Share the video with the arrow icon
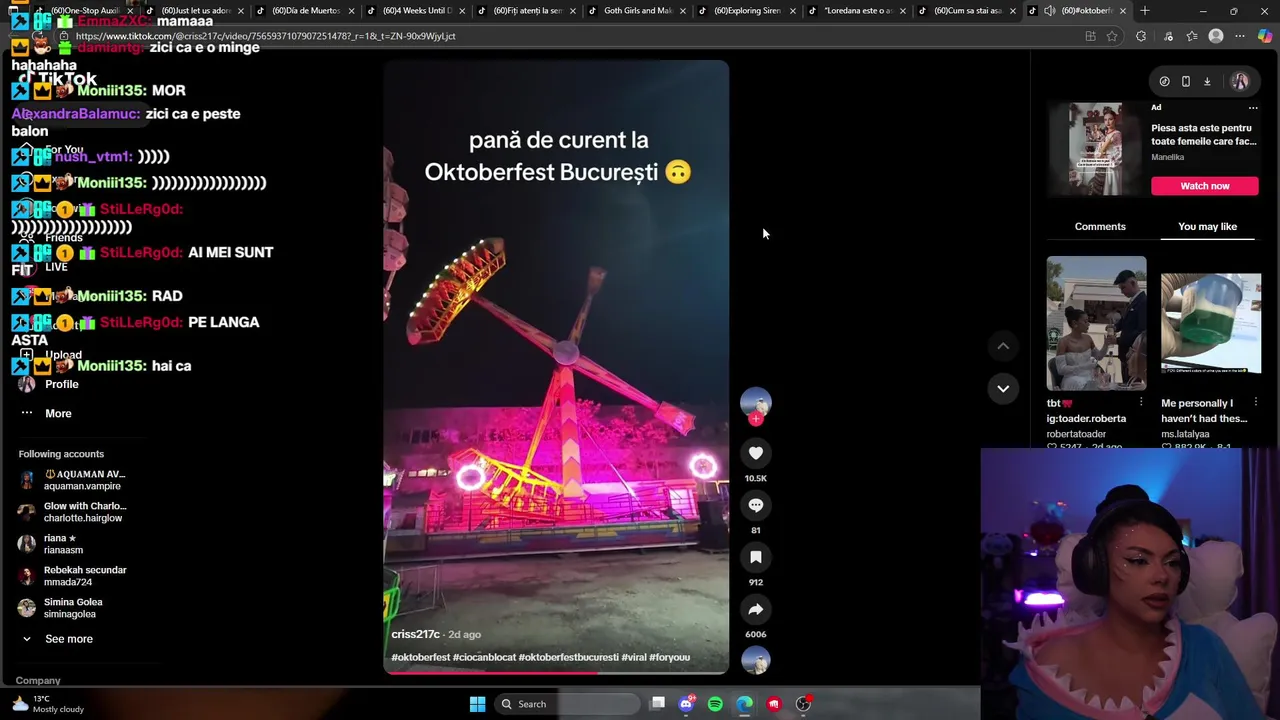The image size is (1280, 720). [756, 609]
